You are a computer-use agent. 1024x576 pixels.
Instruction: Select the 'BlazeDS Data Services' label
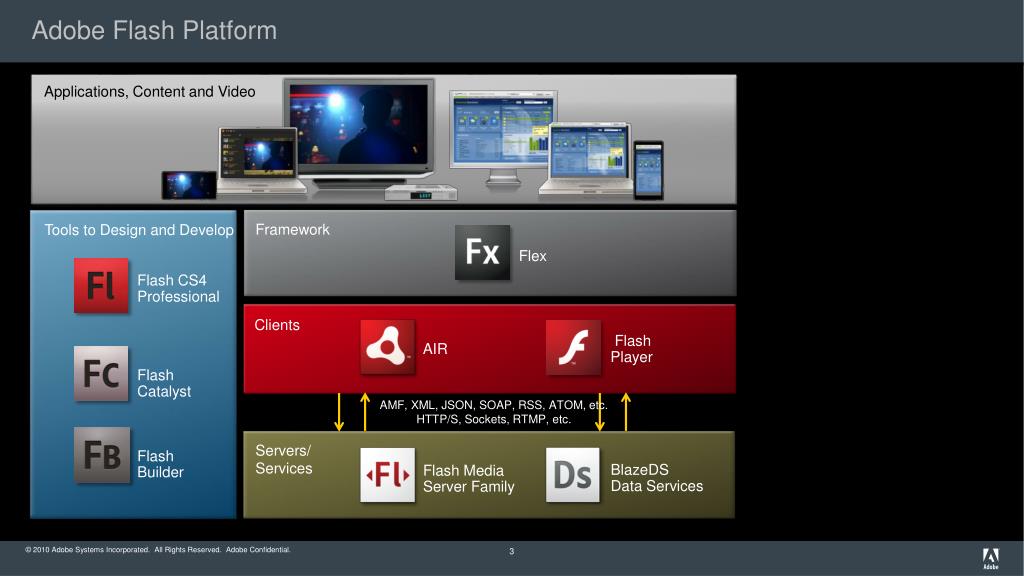tap(657, 477)
